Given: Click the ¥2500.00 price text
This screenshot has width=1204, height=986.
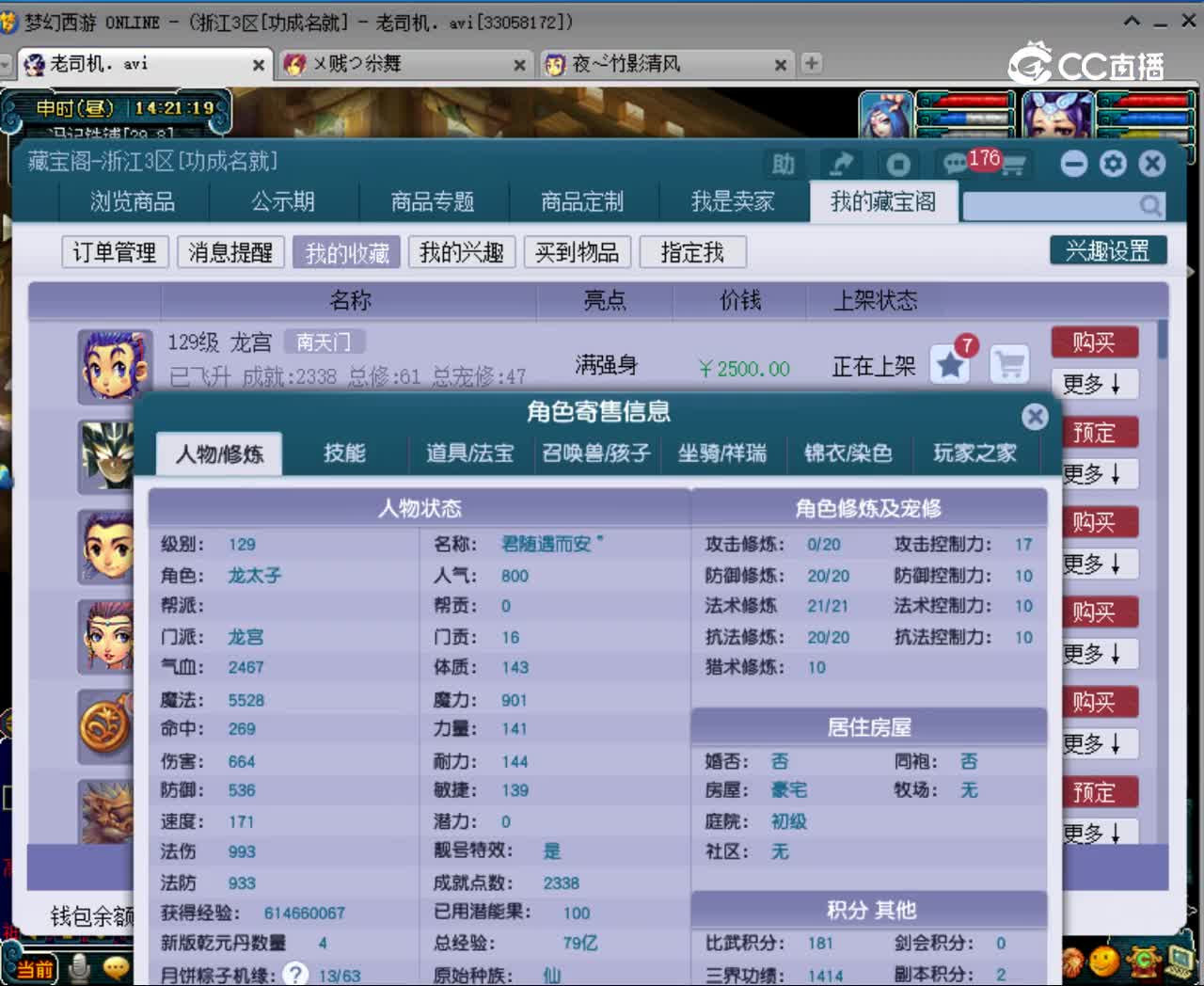Looking at the screenshot, I should (744, 369).
